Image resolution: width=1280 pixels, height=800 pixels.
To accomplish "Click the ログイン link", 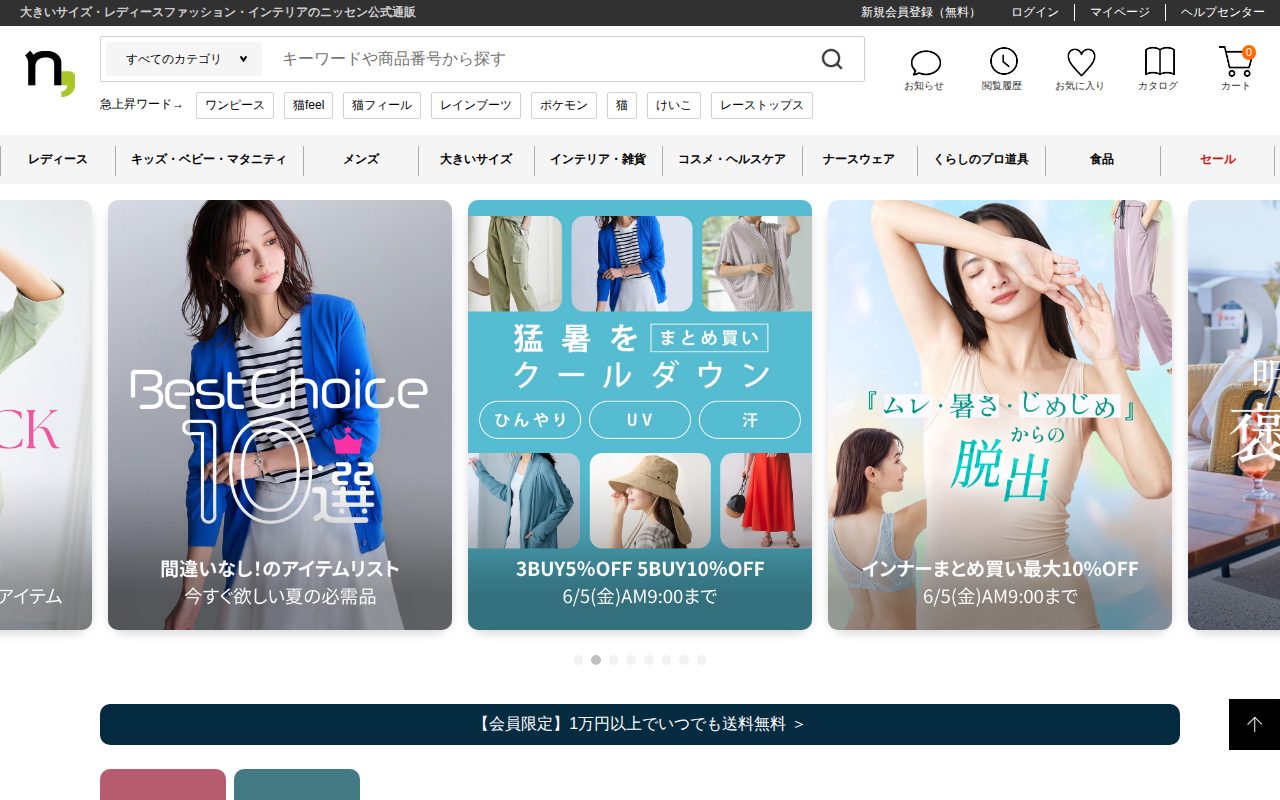I will (1035, 12).
